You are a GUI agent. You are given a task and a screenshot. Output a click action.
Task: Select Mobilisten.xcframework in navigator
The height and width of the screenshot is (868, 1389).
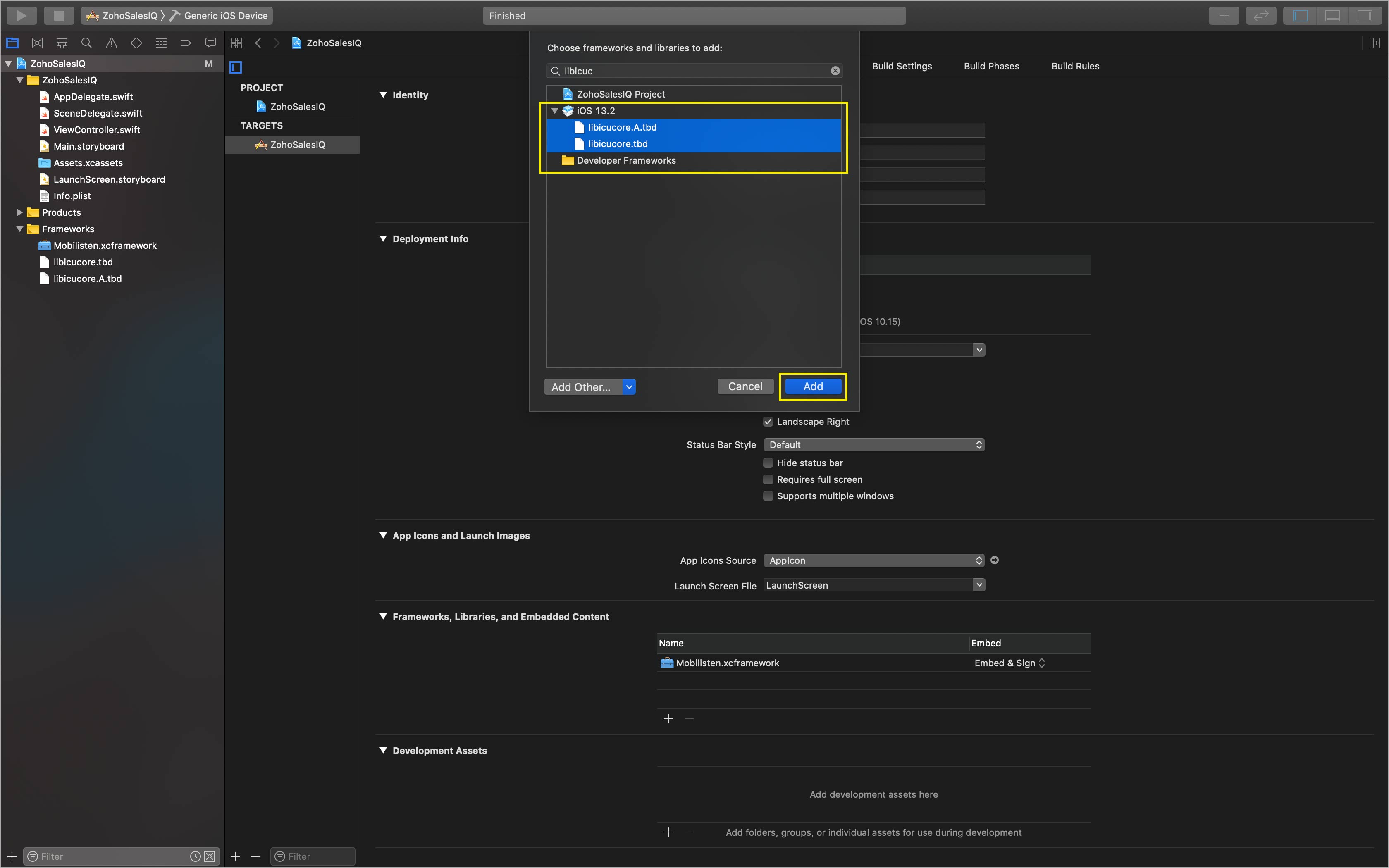[x=105, y=246]
